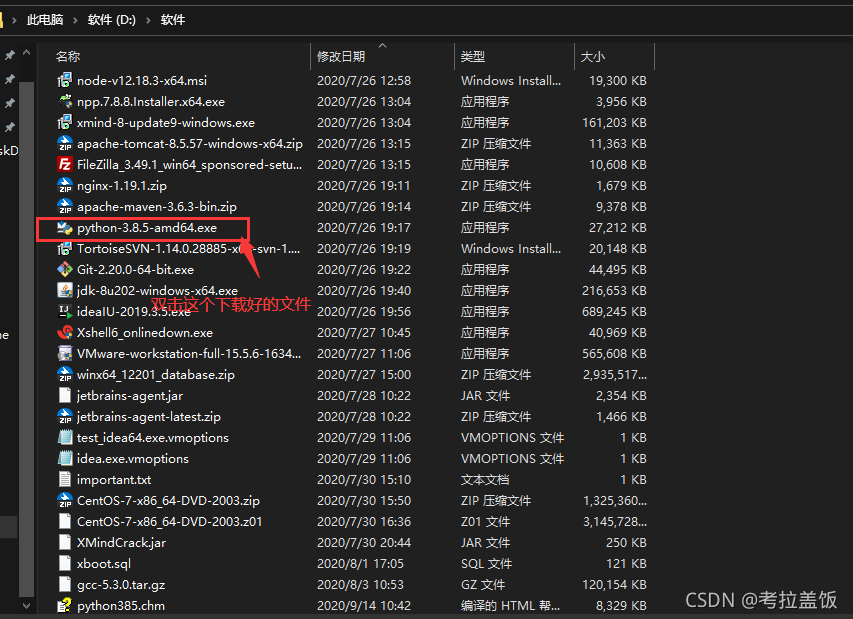Click the XMindCrack.jar file icon
Image resolution: width=853 pixels, height=619 pixels.
65,543
